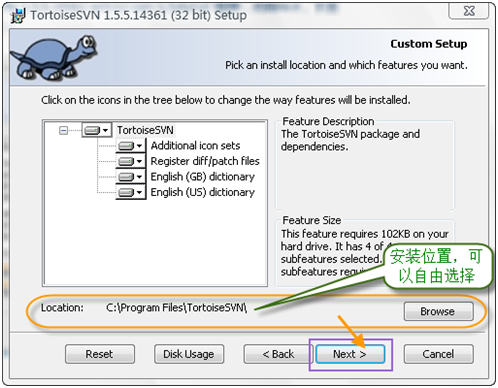This screenshot has height=388, width=498.
Task: Cancel the TortoiseSVN setup
Action: tap(438, 354)
